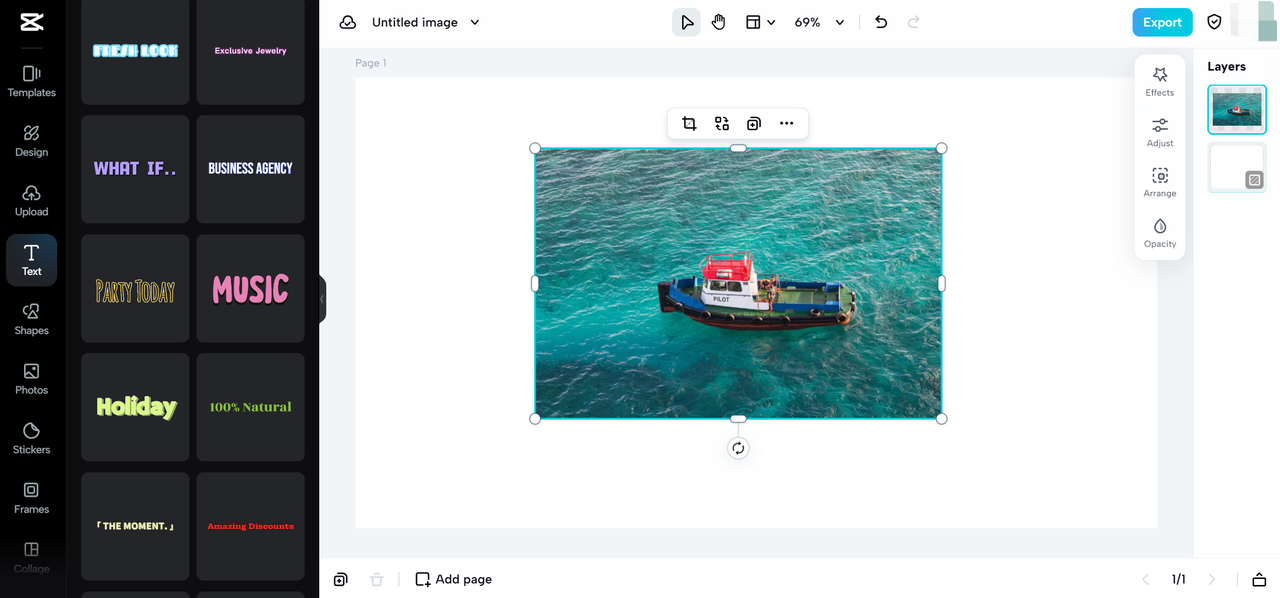The width and height of the screenshot is (1280, 598).
Task: Go to next page arrow
Action: [1212, 579]
